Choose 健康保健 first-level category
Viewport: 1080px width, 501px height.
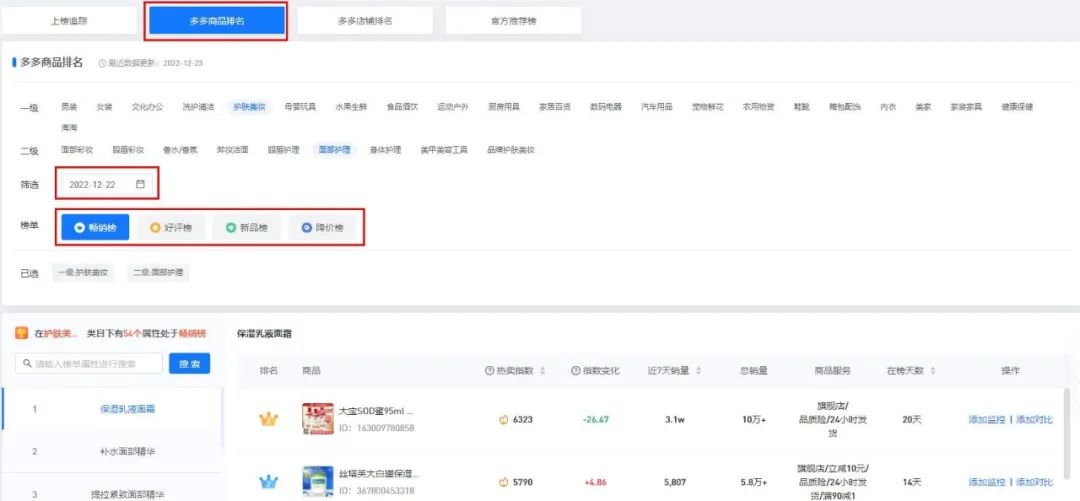[x=1017, y=107]
